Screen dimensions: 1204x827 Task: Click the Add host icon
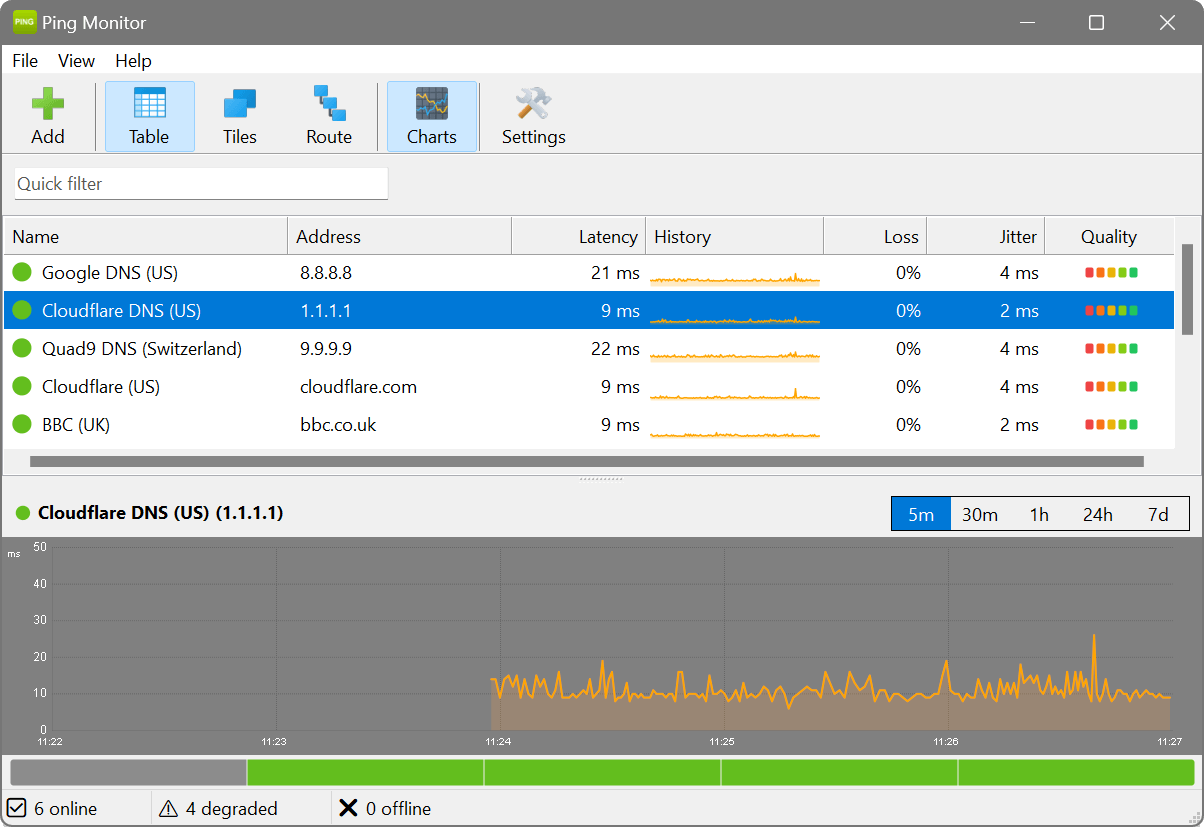pos(48,103)
